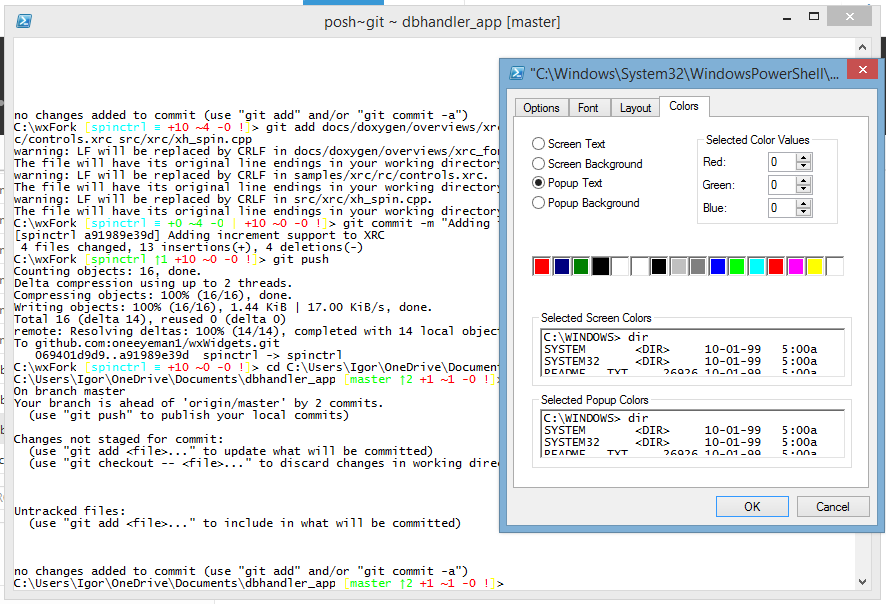The width and height of the screenshot is (886, 604).
Task: Click the scroll-up arrow of the terminal window
Action: 862,47
